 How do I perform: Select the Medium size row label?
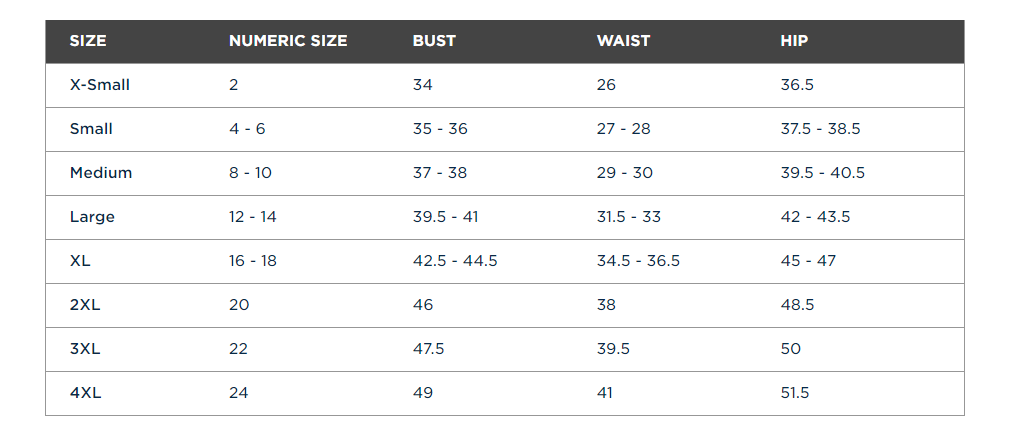pos(101,173)
